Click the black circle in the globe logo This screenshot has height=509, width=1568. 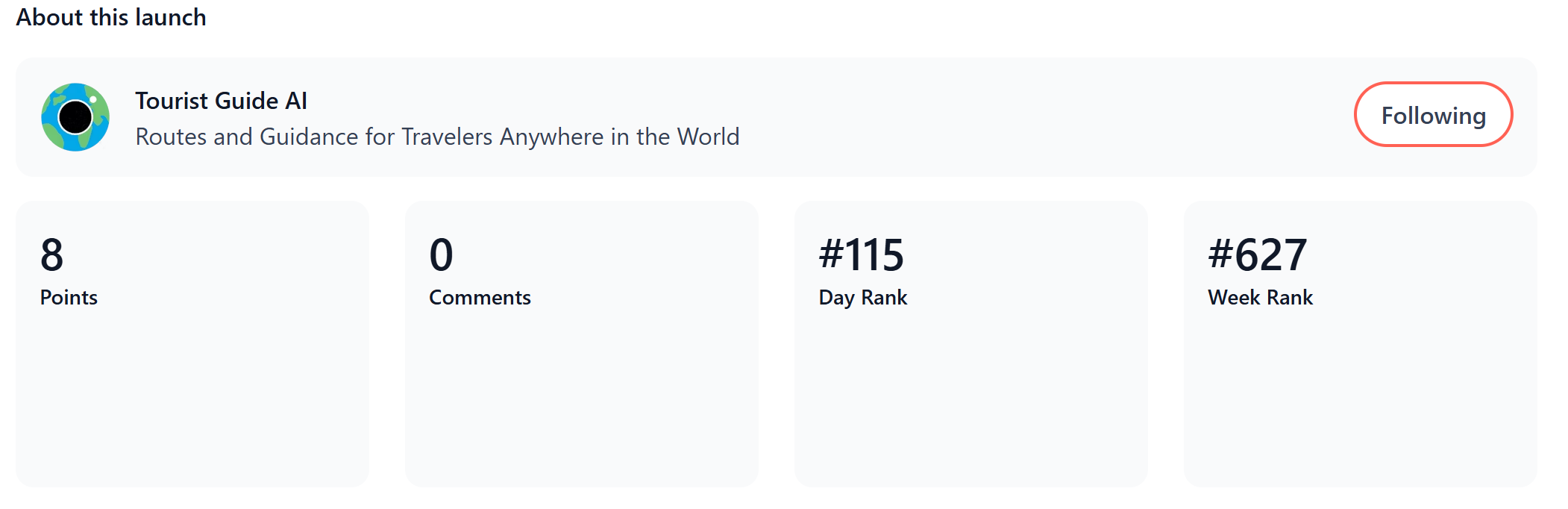75,116
